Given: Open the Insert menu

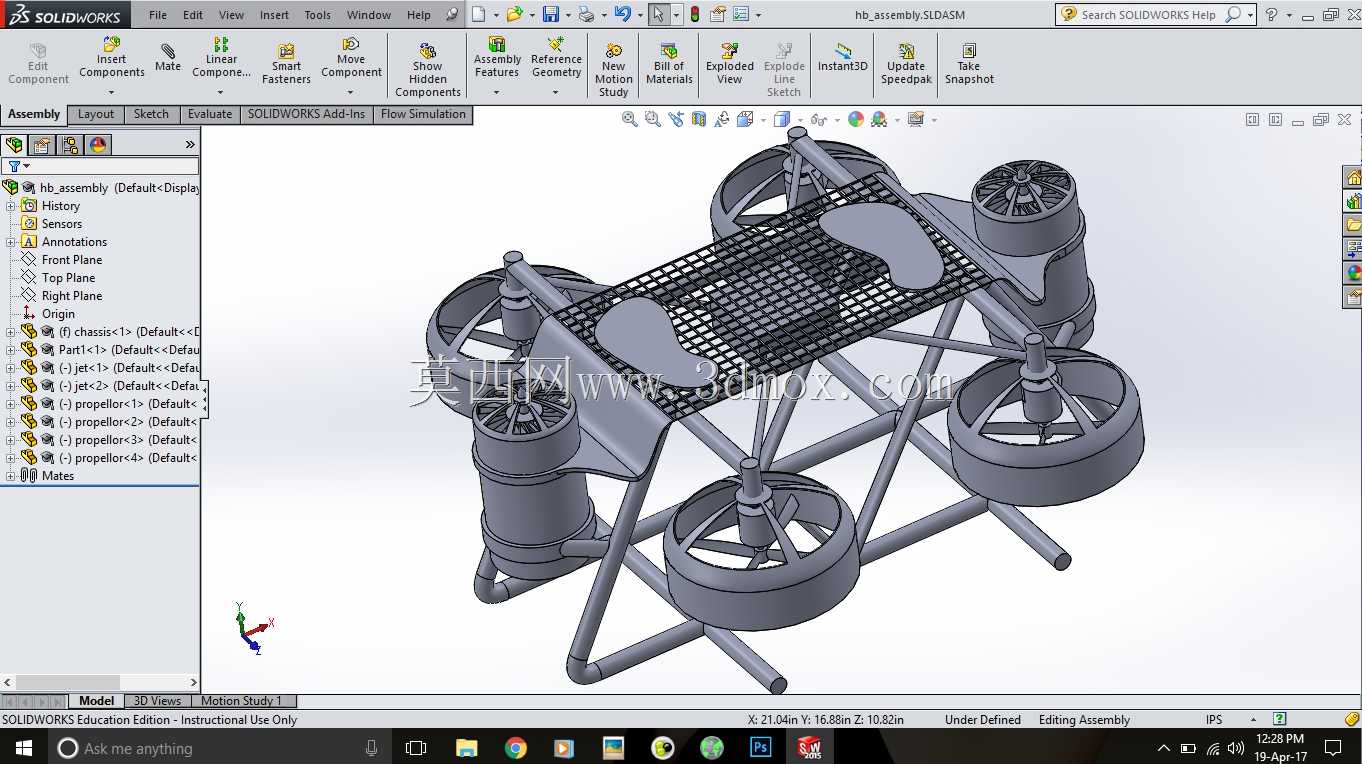Looking at the screenshot, I should (x=274, y=15).
